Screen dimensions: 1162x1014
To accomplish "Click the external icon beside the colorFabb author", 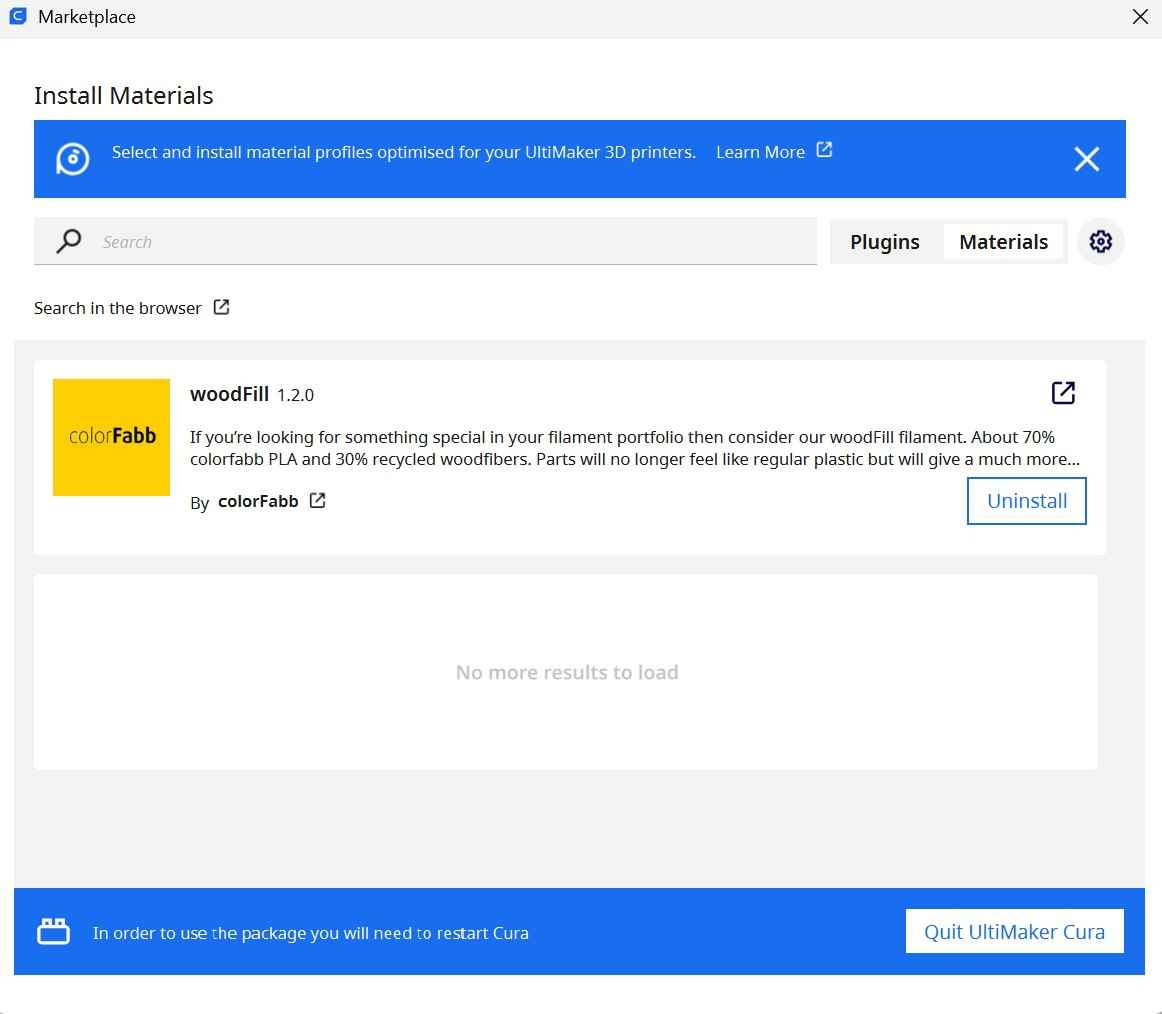I will (x=317, y=501).
